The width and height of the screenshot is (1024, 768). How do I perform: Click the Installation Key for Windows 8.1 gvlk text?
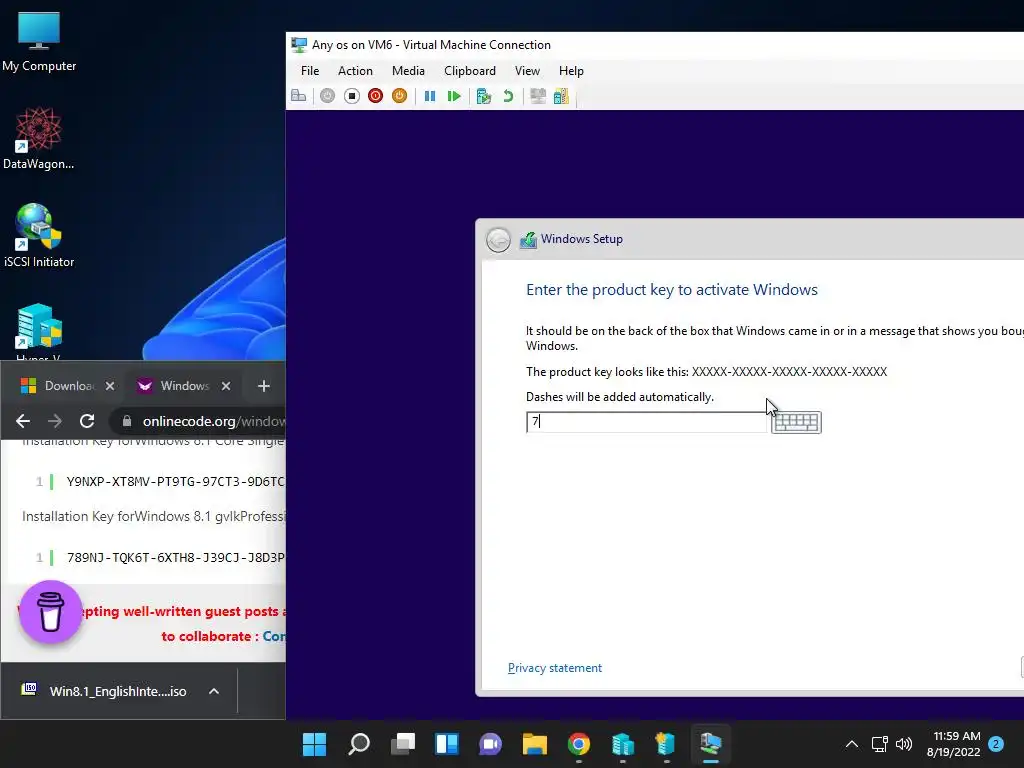153,517
